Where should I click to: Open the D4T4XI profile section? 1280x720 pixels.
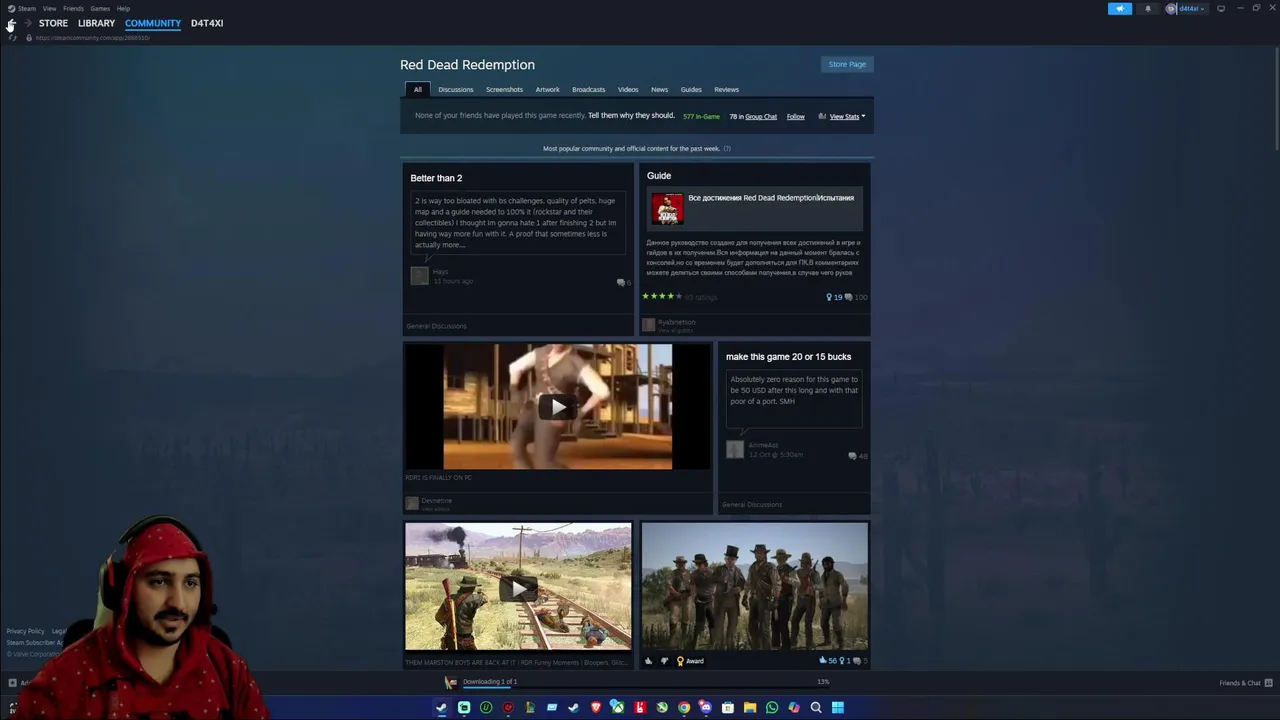pos(207,23)
